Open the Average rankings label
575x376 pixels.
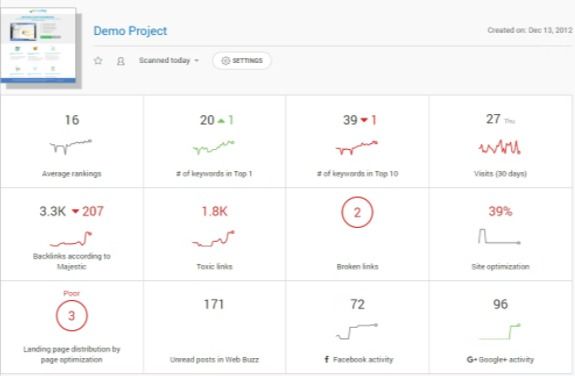click(72, 174)
